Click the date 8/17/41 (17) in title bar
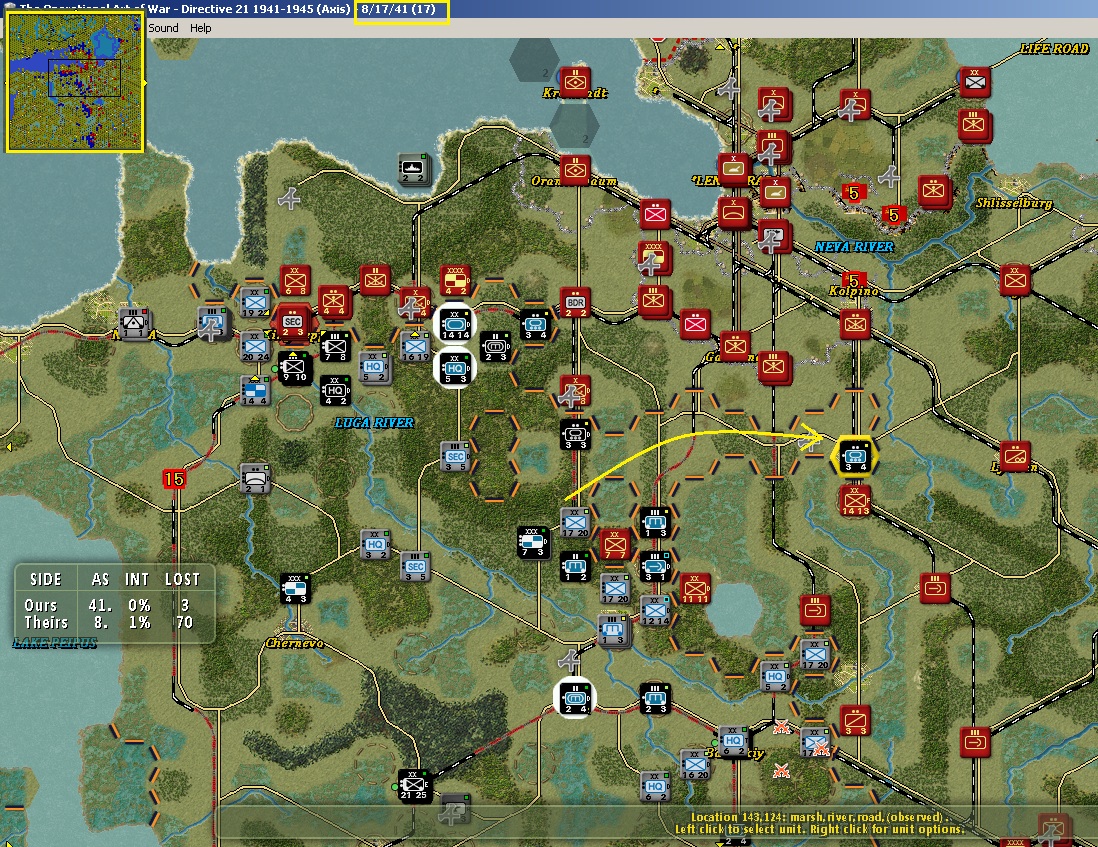The width and height of the screenshot is (1098, 847). 398,9
